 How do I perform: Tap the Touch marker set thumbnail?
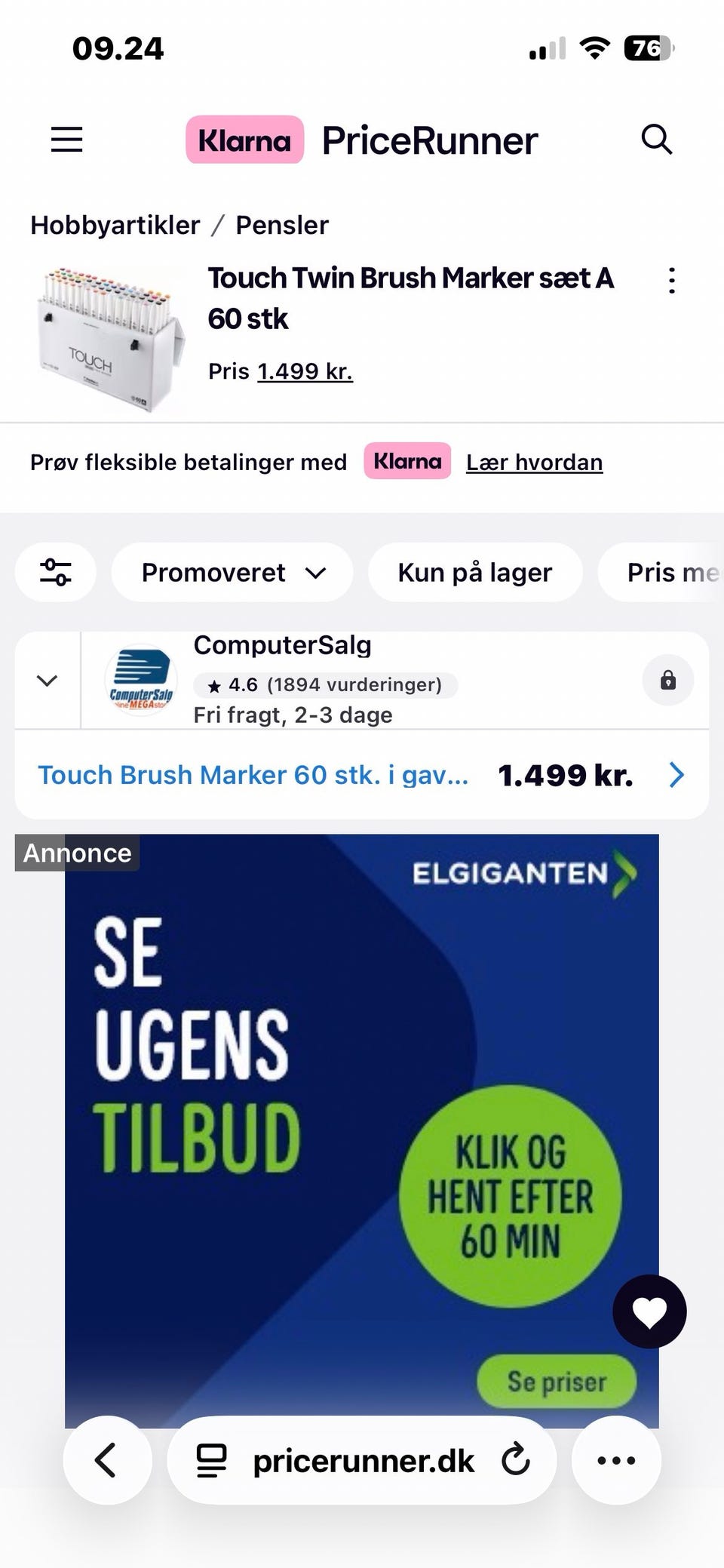111,338
